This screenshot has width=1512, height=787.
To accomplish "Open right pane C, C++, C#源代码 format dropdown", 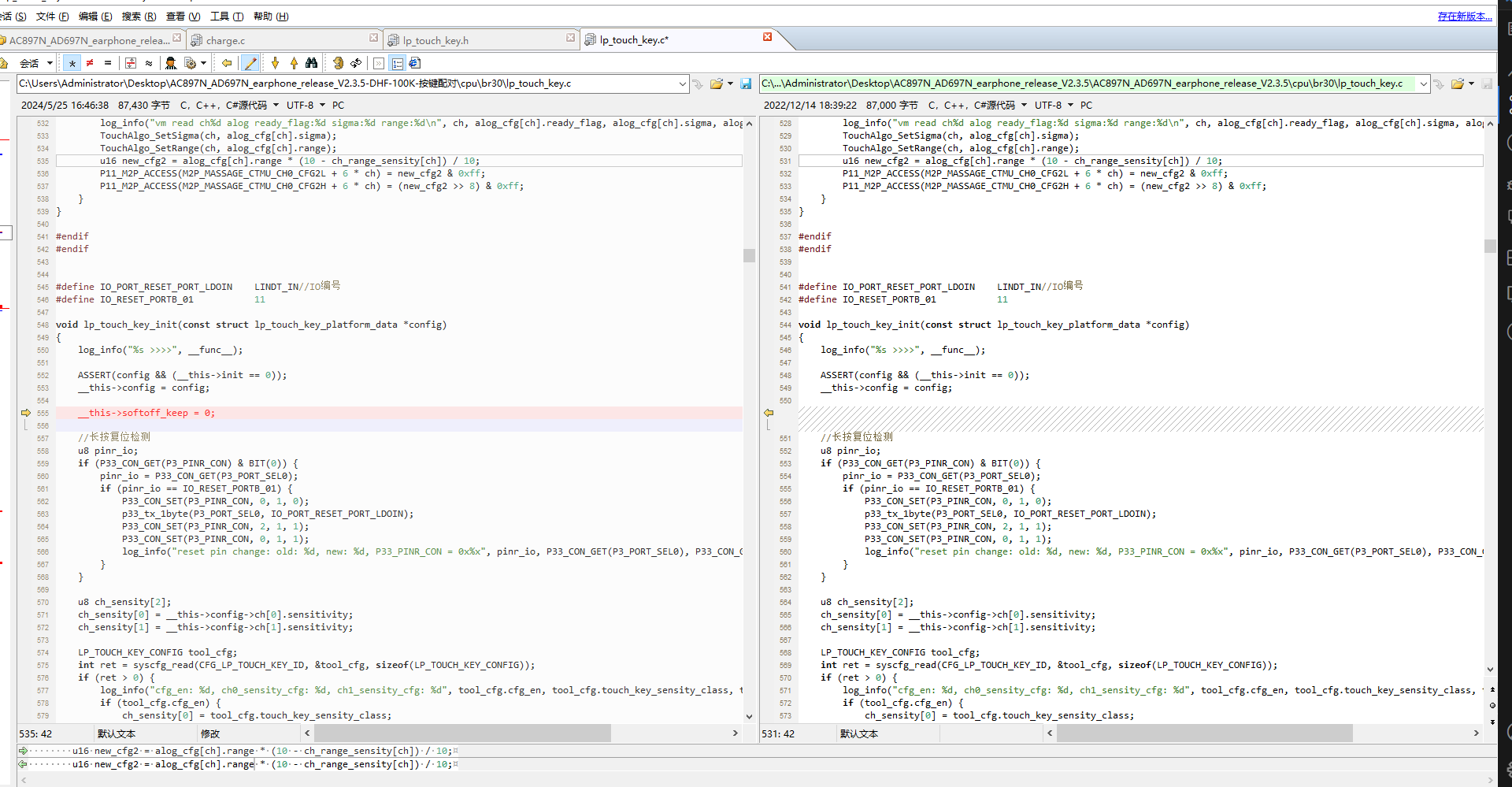I will pyautogui.click(x=977, y=106).
